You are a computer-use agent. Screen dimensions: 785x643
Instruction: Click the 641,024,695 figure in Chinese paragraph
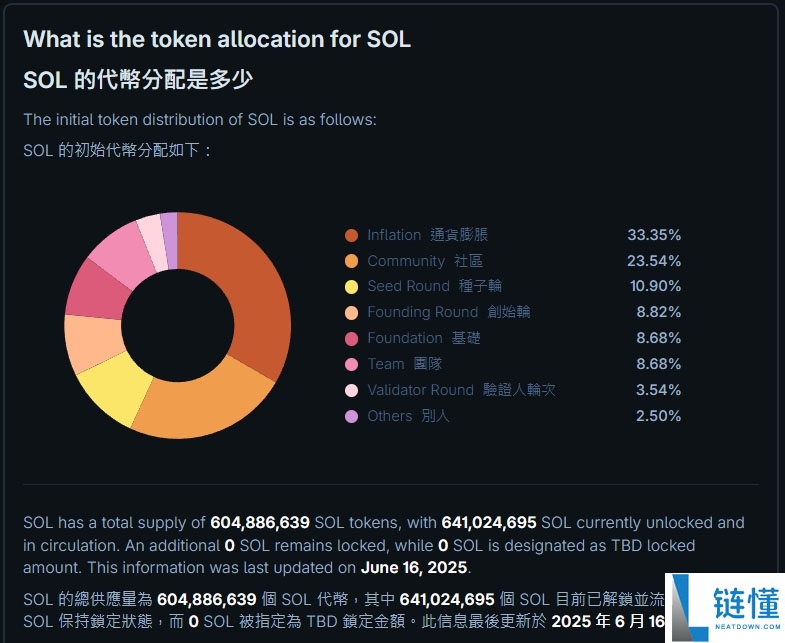[x=447, y=599]
